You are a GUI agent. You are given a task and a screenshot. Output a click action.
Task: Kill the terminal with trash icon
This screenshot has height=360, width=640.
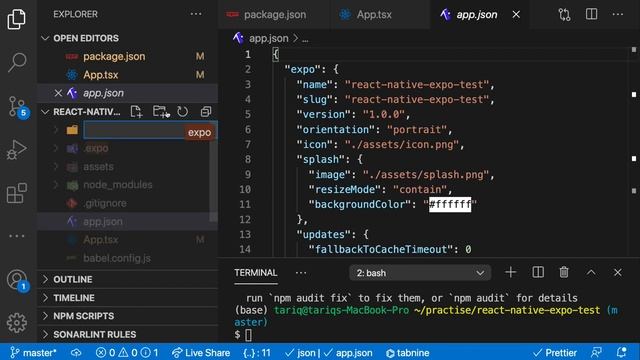564,272
